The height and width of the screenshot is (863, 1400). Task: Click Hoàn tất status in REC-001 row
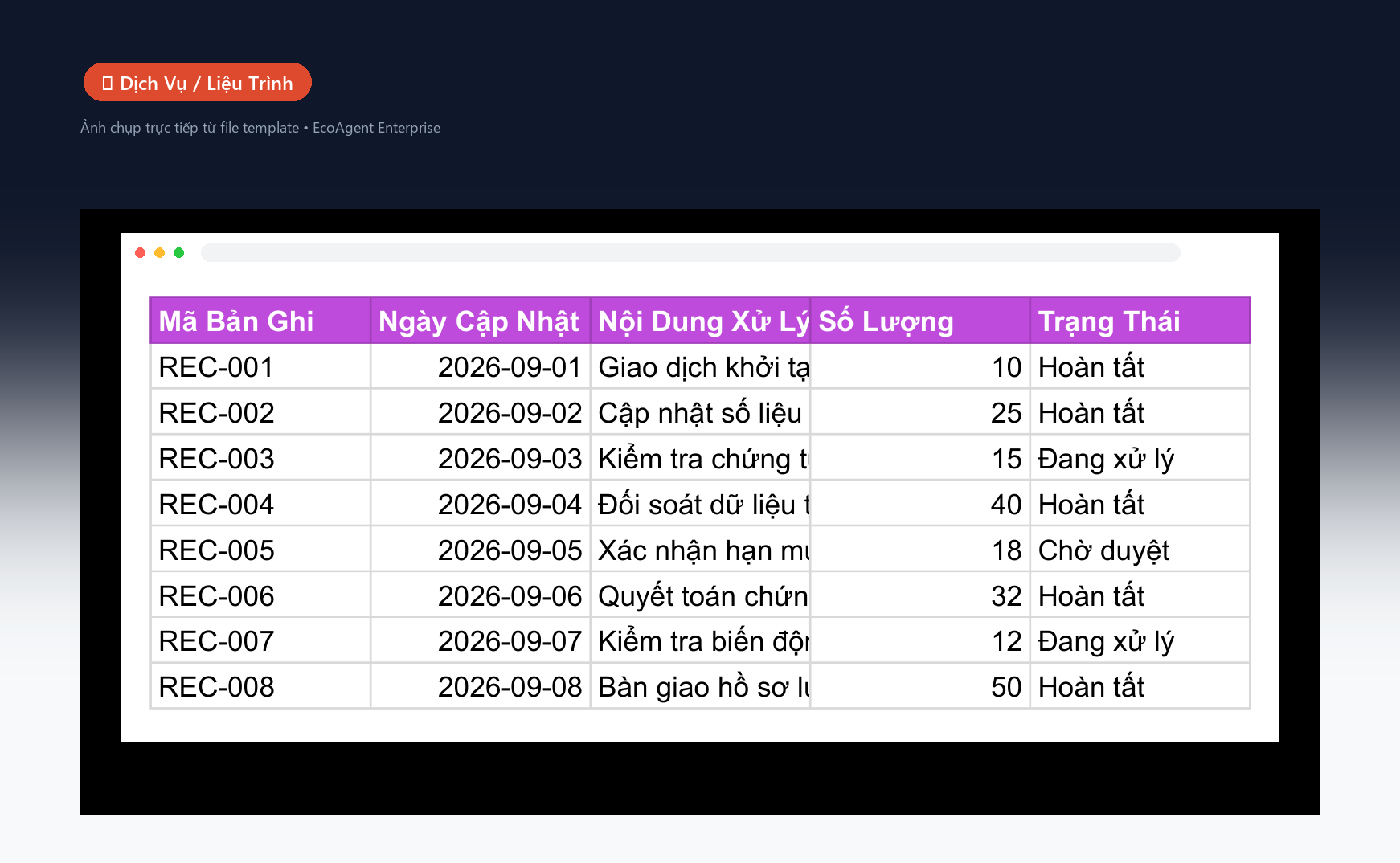(x=1140, y=366)
